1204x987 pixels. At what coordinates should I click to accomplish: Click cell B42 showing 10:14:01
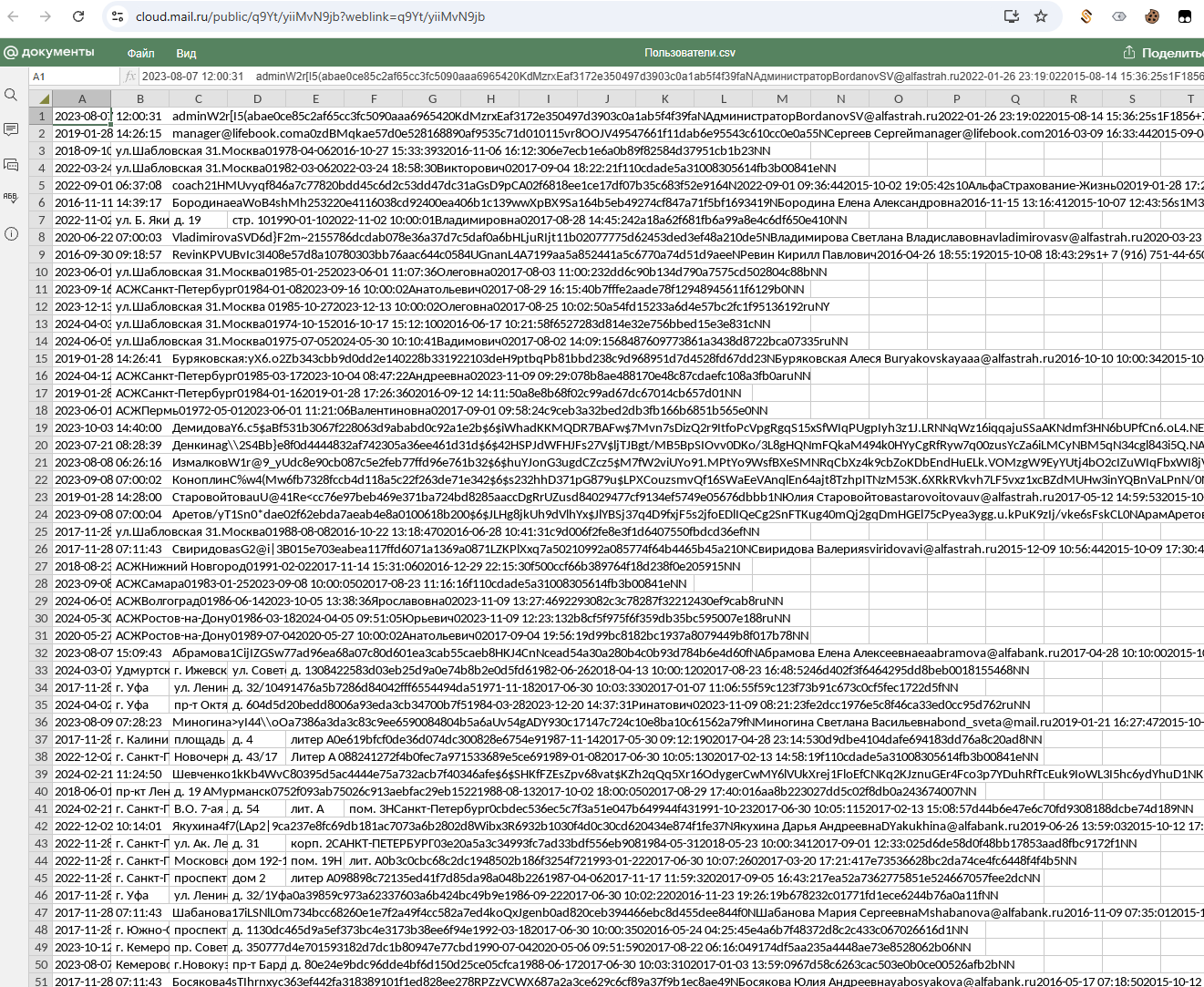(x=140, y=826)
